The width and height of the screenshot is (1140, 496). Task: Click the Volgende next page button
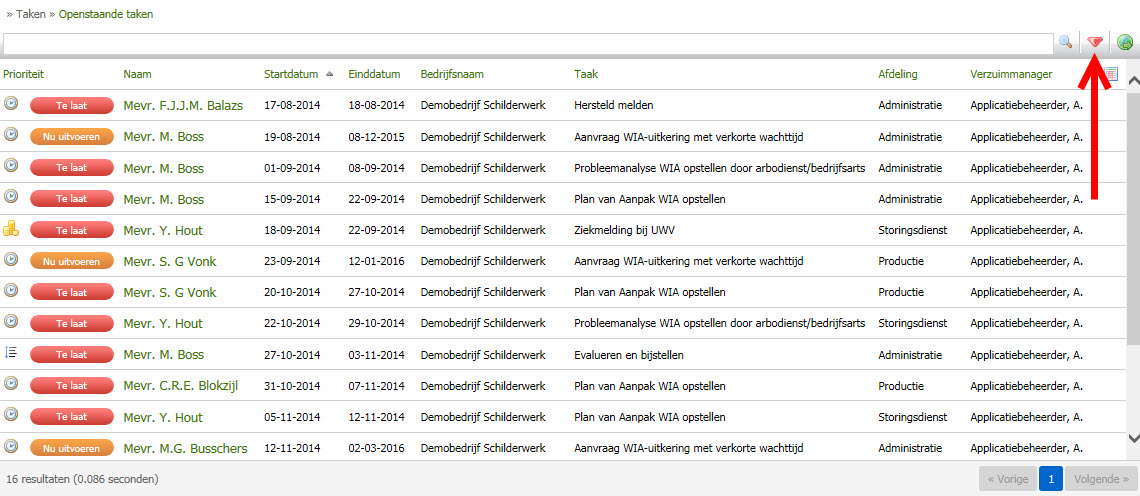pyautogui.click(x=1100, y=479)
